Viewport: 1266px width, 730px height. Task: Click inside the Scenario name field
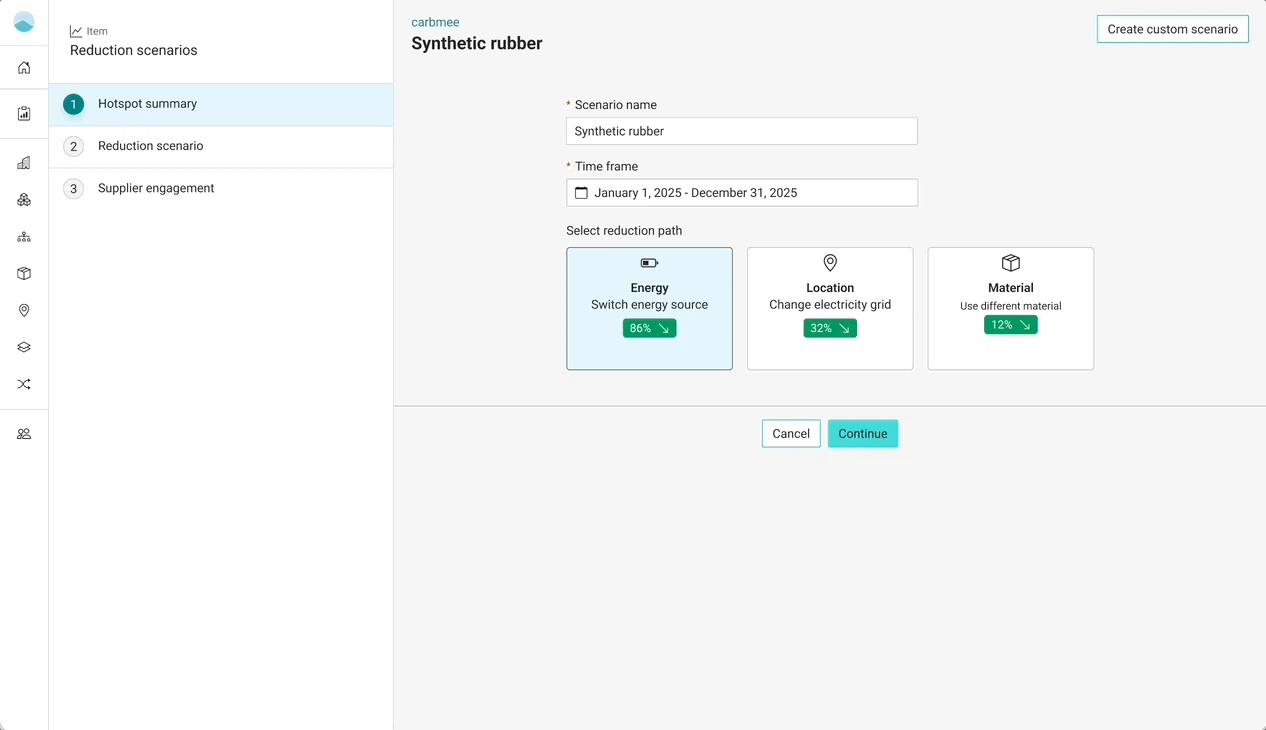pos(741,131)
